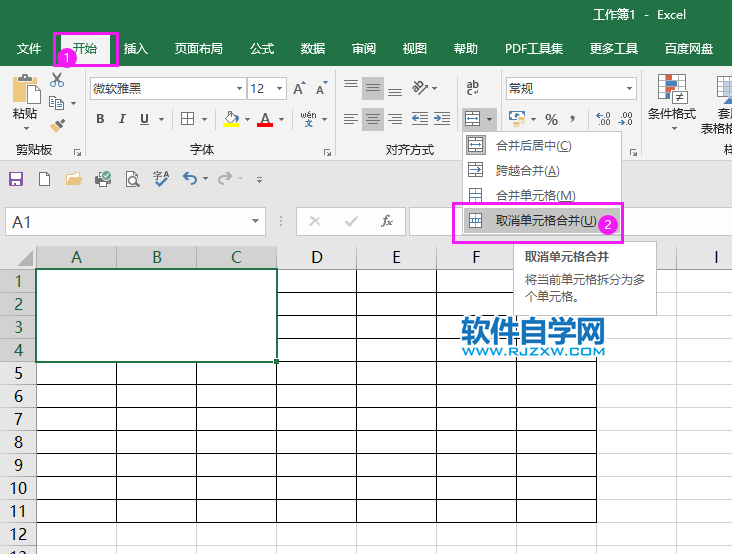The height and width of the screenshot is (554, 732).
Task: Click the Save icon in quick access
Action: [16, 179]
